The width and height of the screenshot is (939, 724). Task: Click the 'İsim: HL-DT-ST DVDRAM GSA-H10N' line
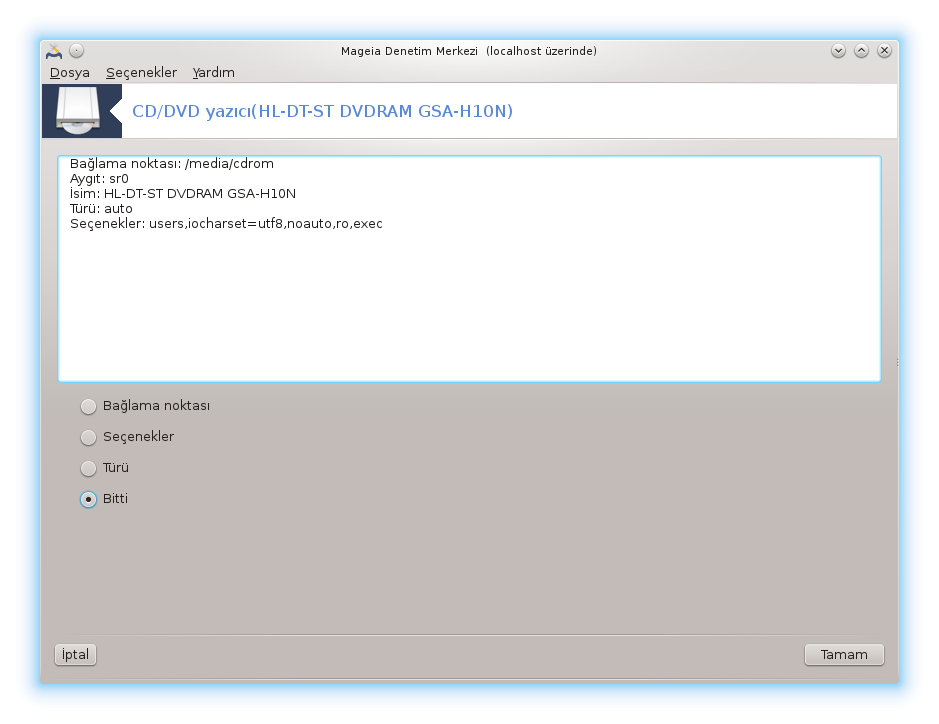point(183,193)
